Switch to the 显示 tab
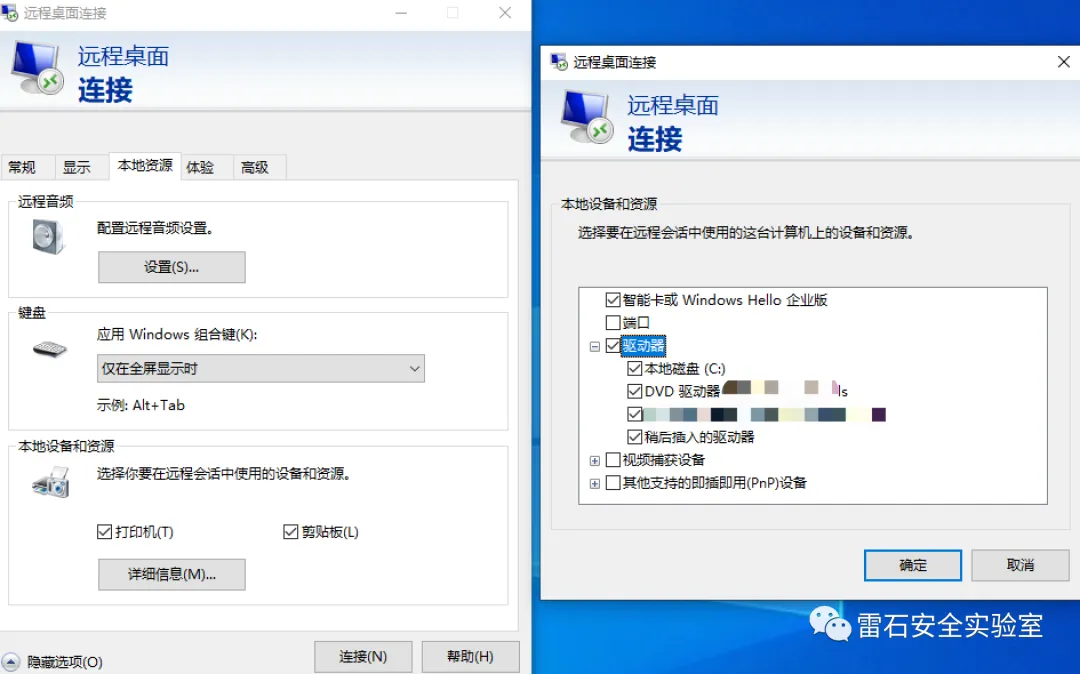 [76, 167]
